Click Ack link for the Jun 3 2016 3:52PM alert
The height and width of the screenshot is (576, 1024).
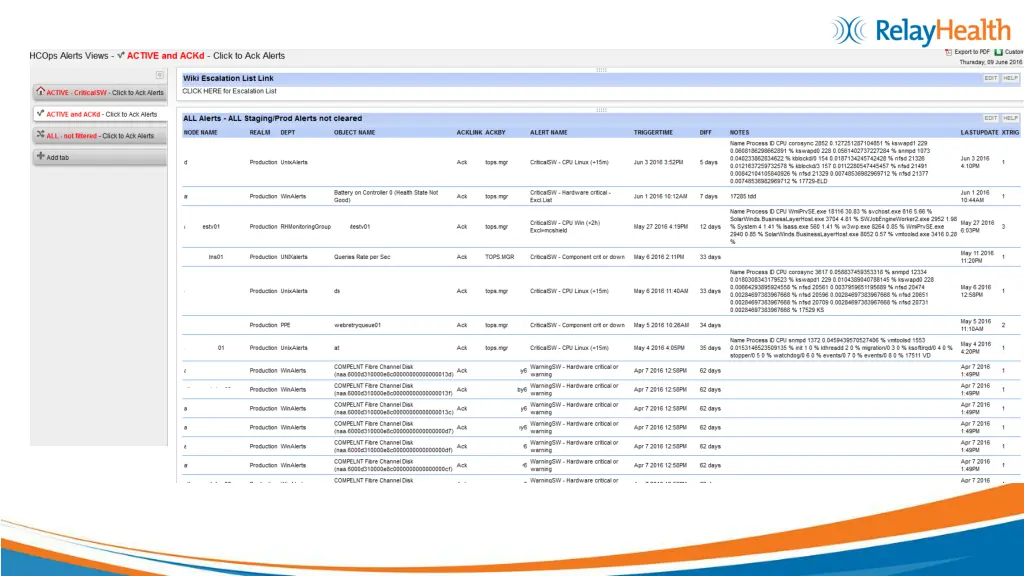pos(462,163)
